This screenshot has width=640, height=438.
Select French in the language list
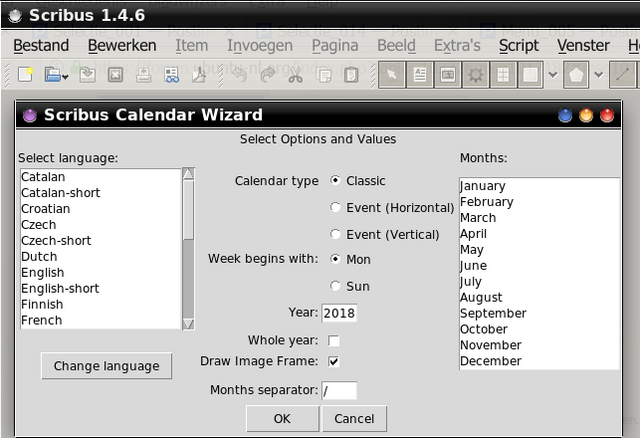[100, 320]
